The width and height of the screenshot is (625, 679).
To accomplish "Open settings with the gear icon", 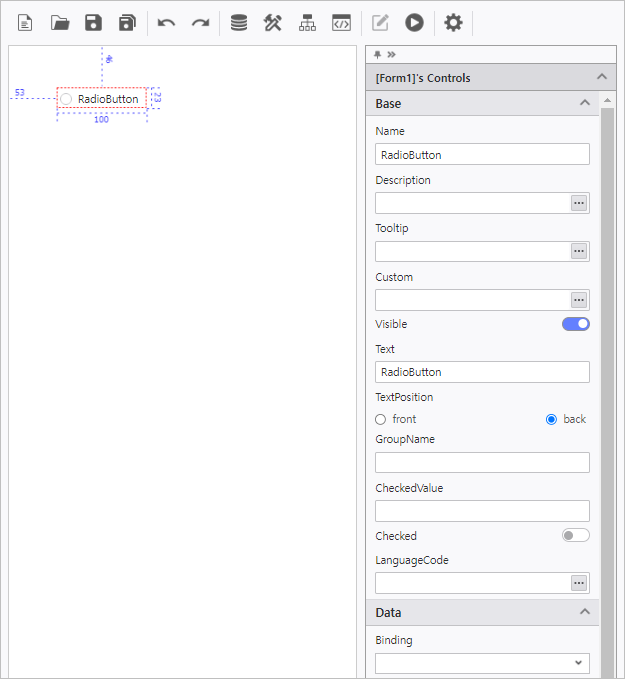I will coord(453,23).
